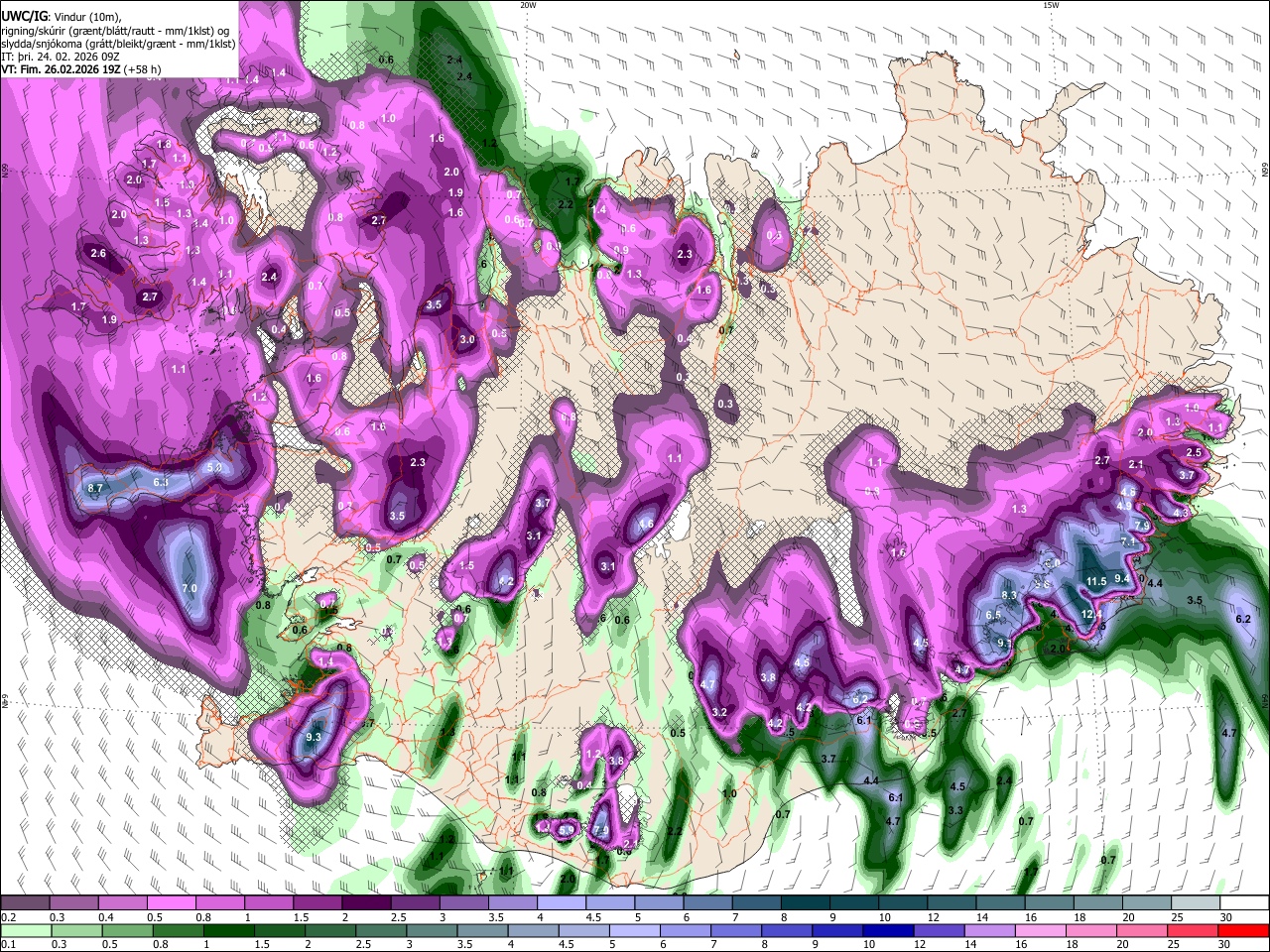Click the '20W' longitude label
Image resolution: width=1270 pixels, height=952 pixels.
(x=528, y=5)
